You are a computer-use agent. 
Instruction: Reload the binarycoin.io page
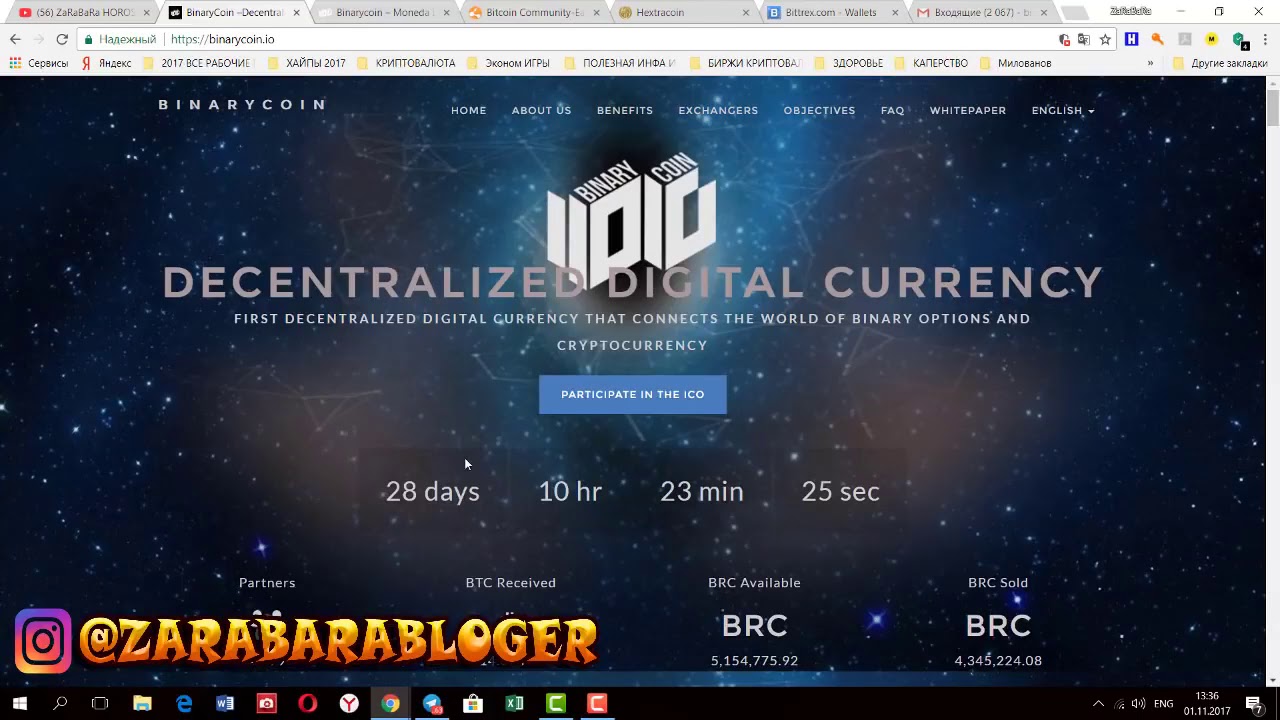pyautogui.click(x=62, y=39)
